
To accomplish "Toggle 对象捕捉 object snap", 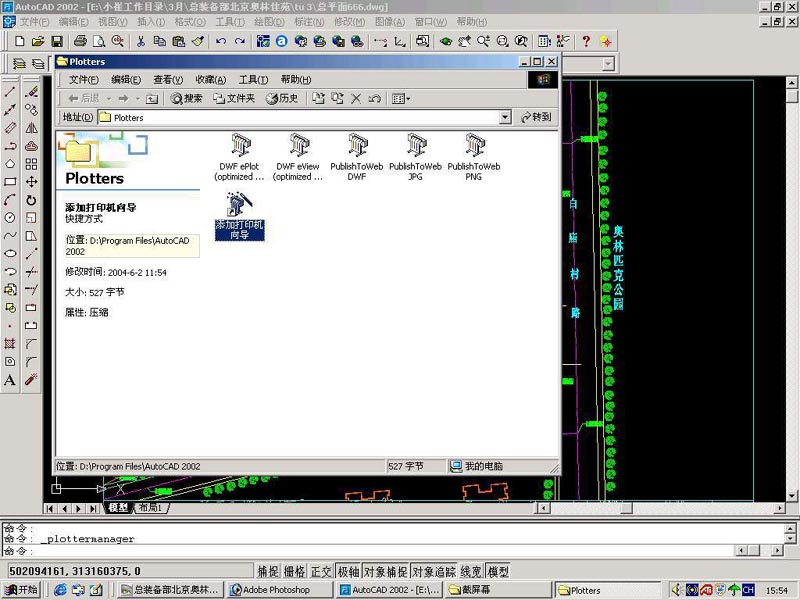I will point(385,571).
